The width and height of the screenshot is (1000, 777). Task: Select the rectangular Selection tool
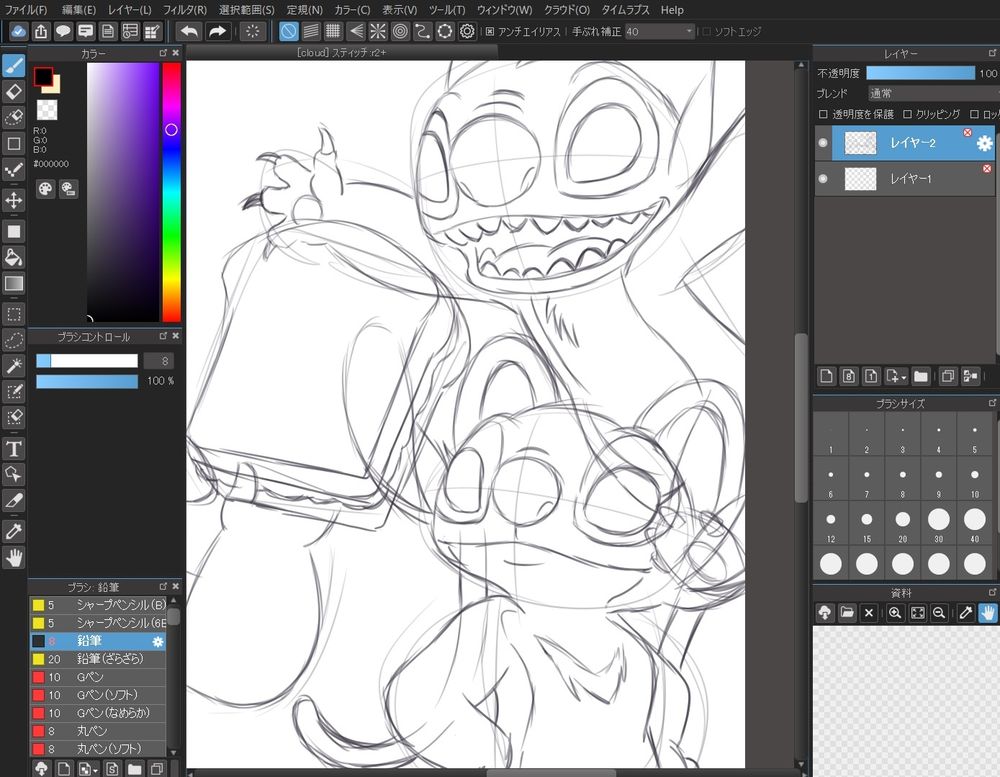pos(14,314)
